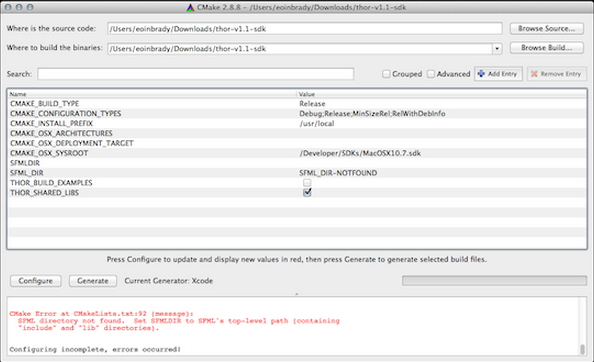Focus the build binaries path field

(x=300, y=48)
